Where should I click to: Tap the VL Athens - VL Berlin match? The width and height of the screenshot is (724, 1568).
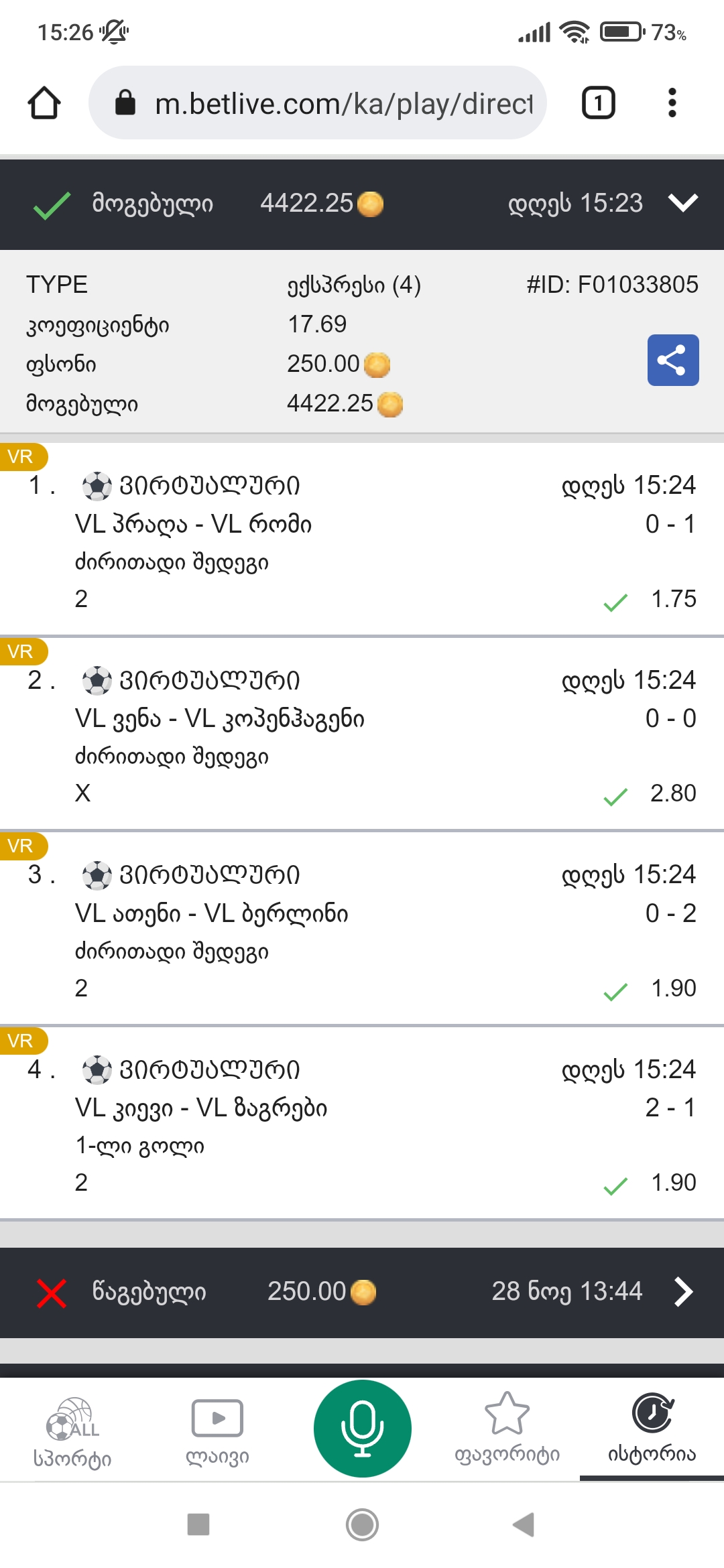(212, 914)
